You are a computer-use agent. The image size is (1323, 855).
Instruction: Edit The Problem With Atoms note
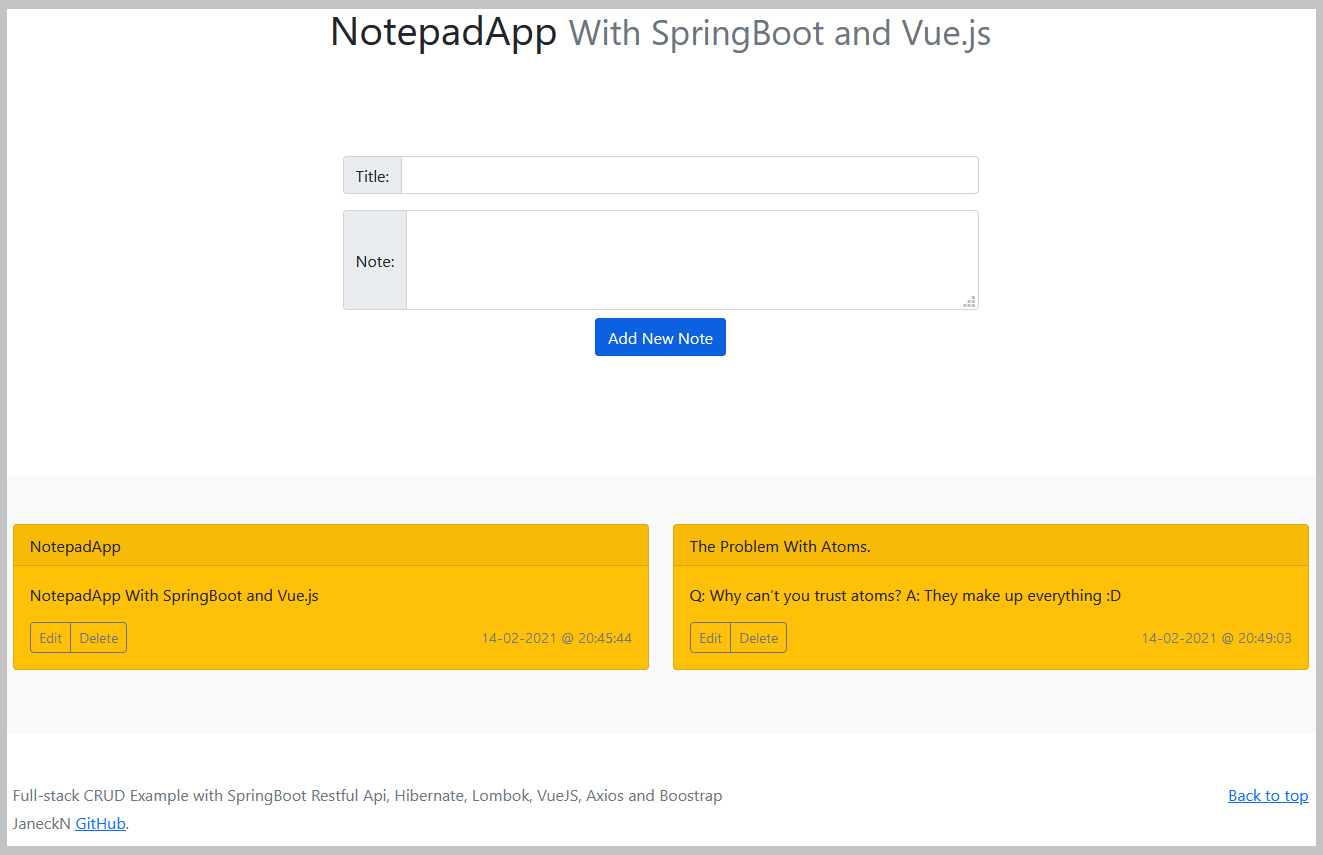[x=711, y=638]
